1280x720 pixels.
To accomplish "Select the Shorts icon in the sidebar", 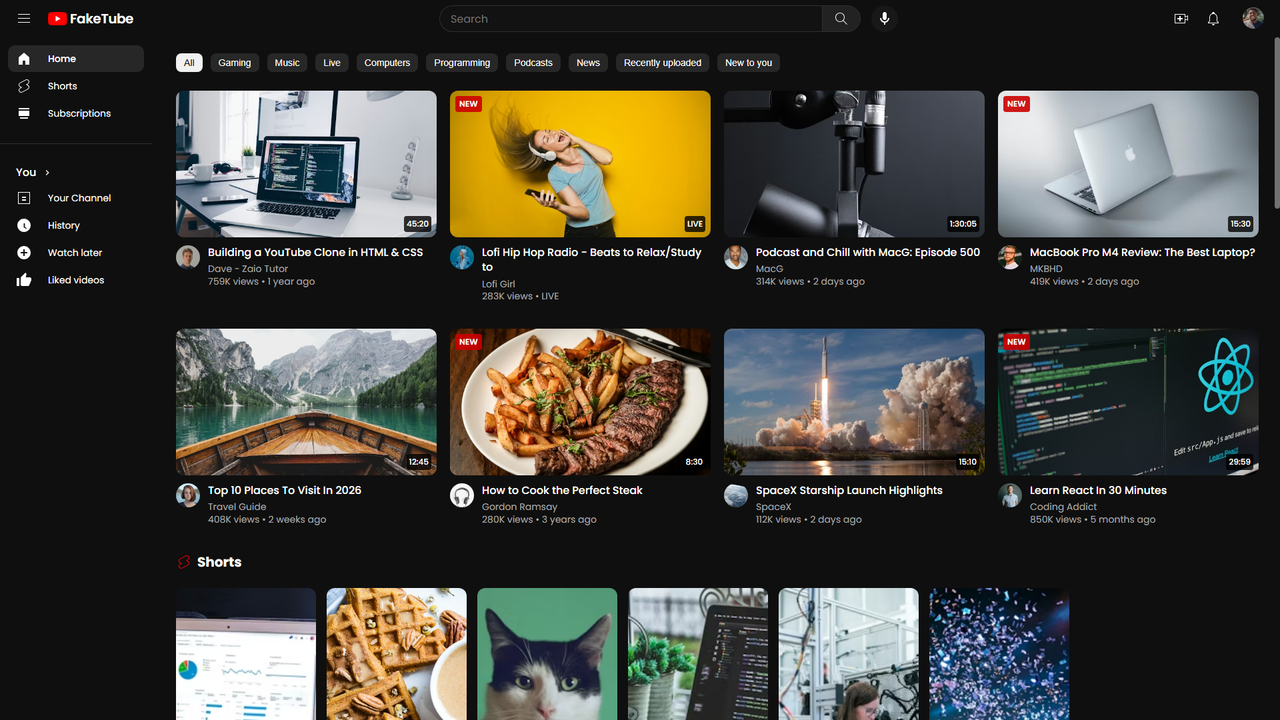I will (23, 86).
